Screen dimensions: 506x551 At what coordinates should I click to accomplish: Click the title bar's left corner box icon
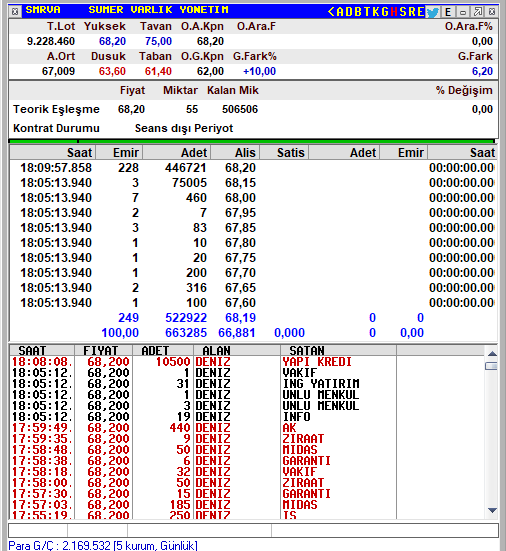15,12
